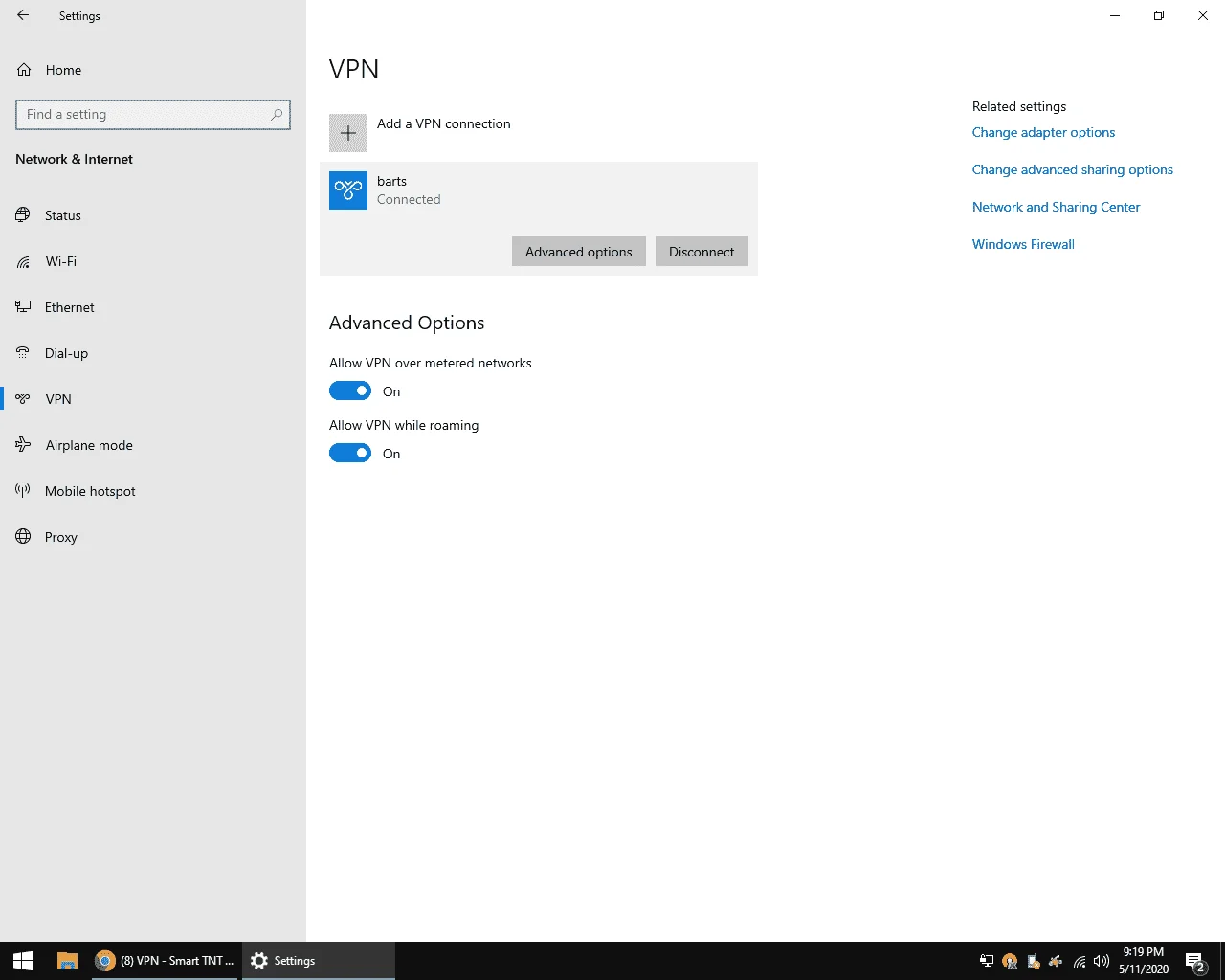Switch to the VPN - Smart TNT browser window

pos(165,961)
